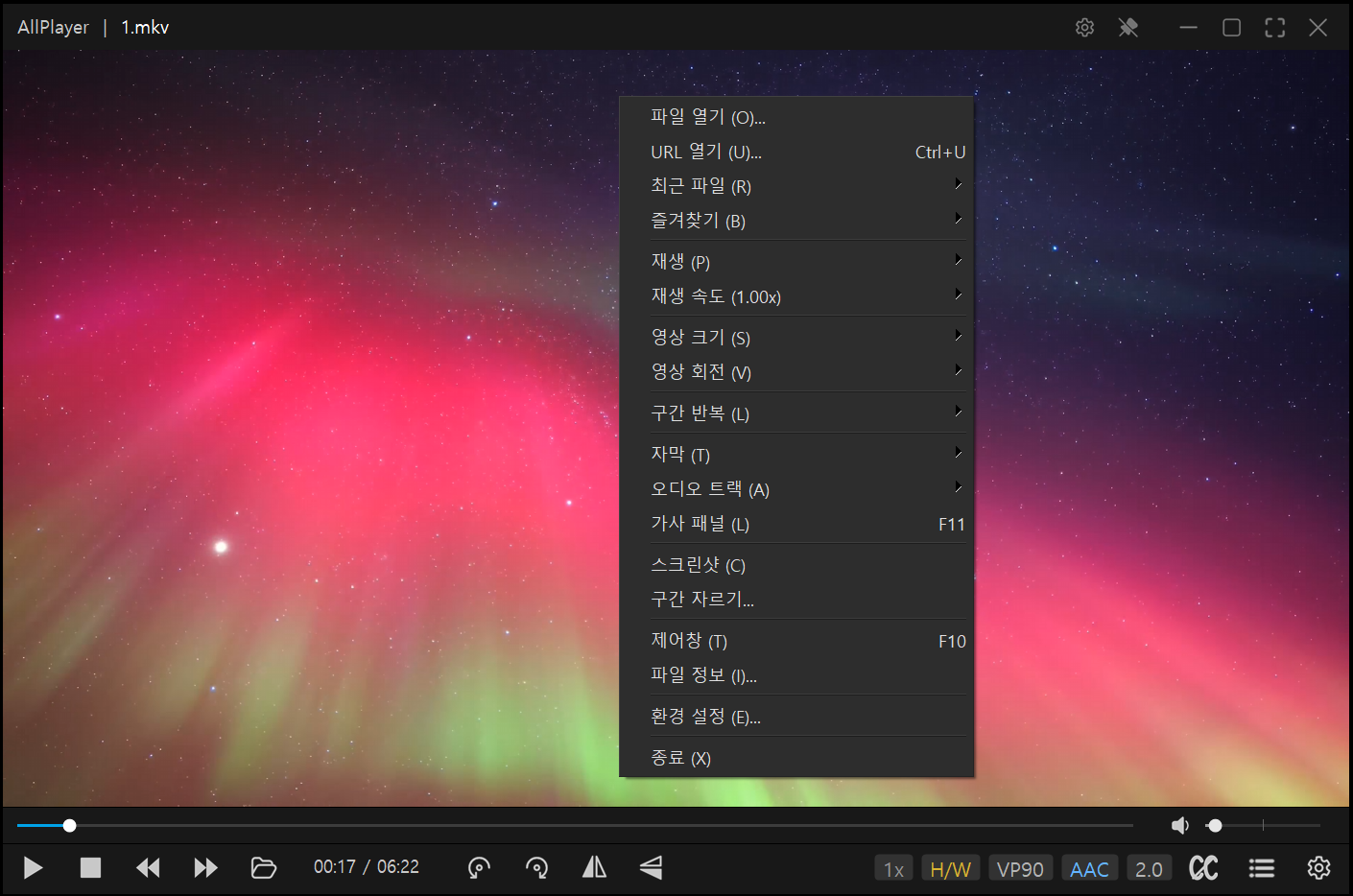Image resolution: width=1353 pixels, height=896 pixels.
Task: Open subtitles via the CC icon
Action: coord(1203,868)
